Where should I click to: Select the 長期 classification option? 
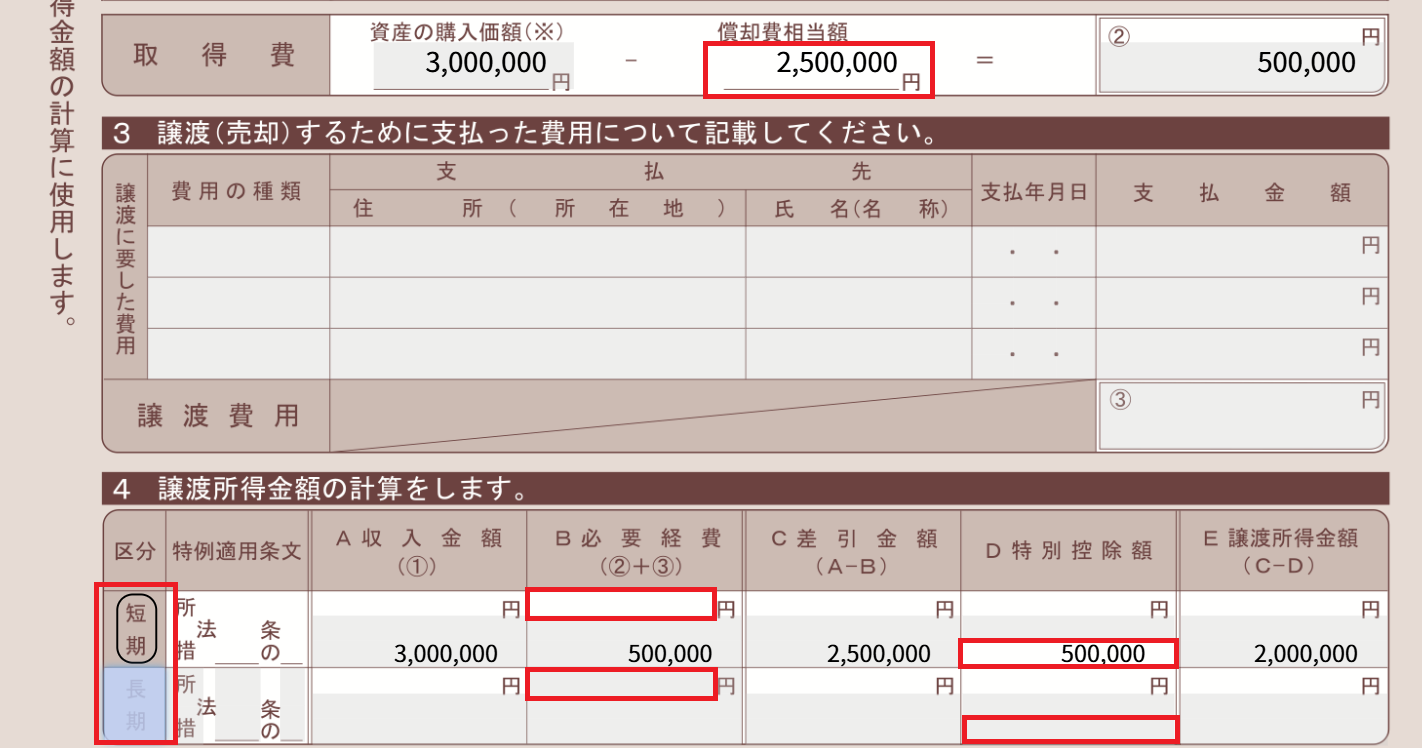[135, 706]
